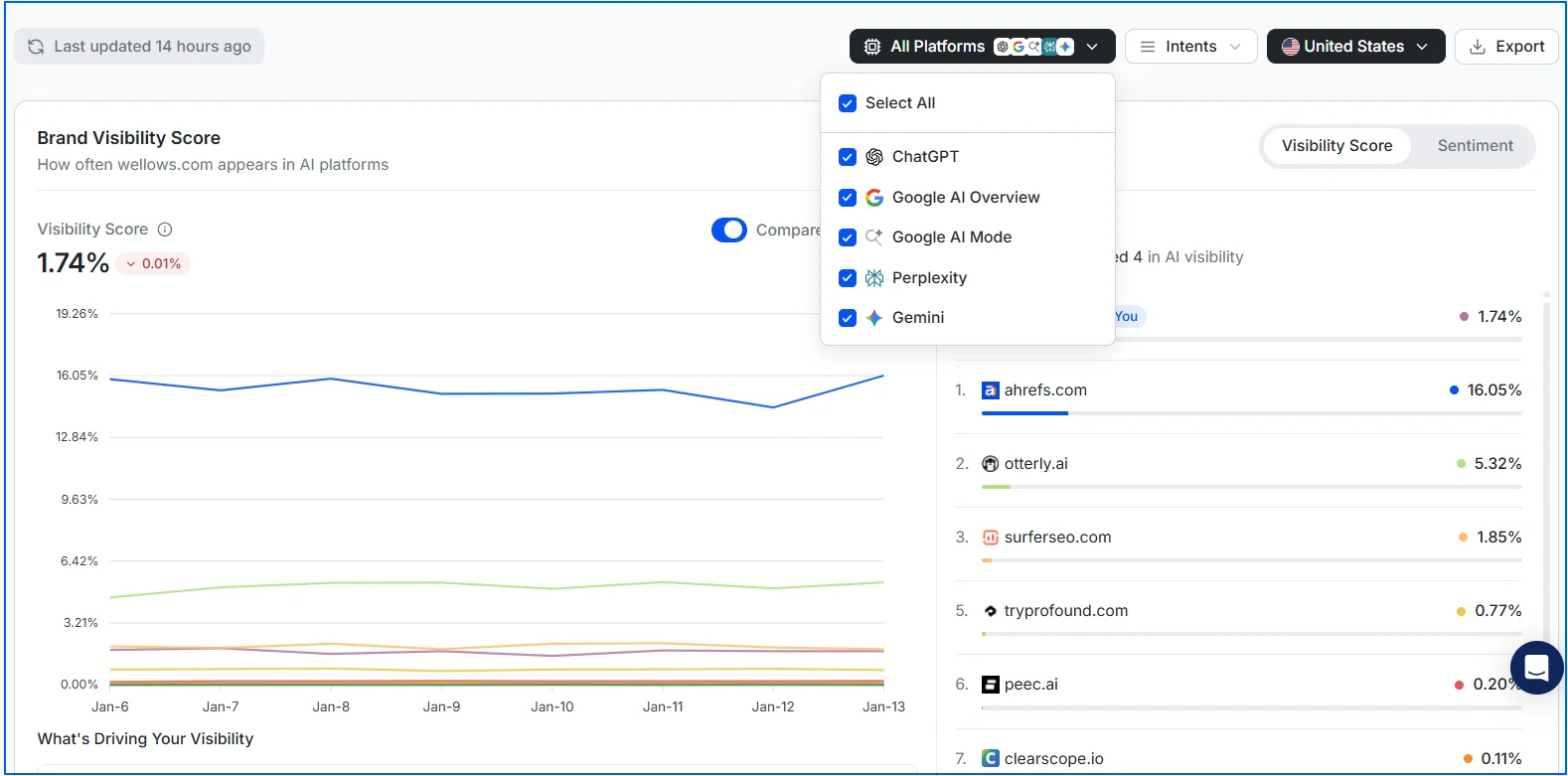Click the peec.ai favicon
The height and width of the screenshot is (776, 1568).
click(990, 685)
